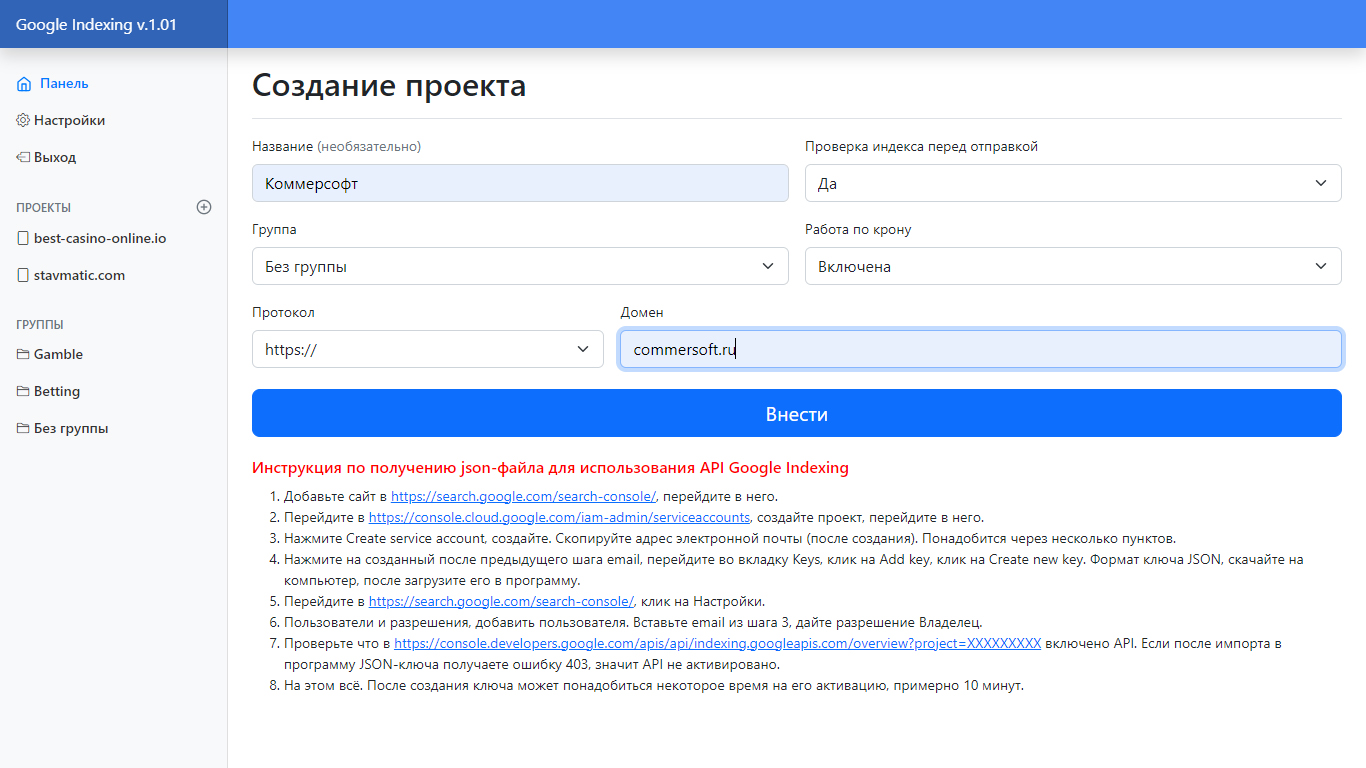Screen dimensions: 1366x768
Task: Expand the Группа dropdown
Action: click(520, 266)
